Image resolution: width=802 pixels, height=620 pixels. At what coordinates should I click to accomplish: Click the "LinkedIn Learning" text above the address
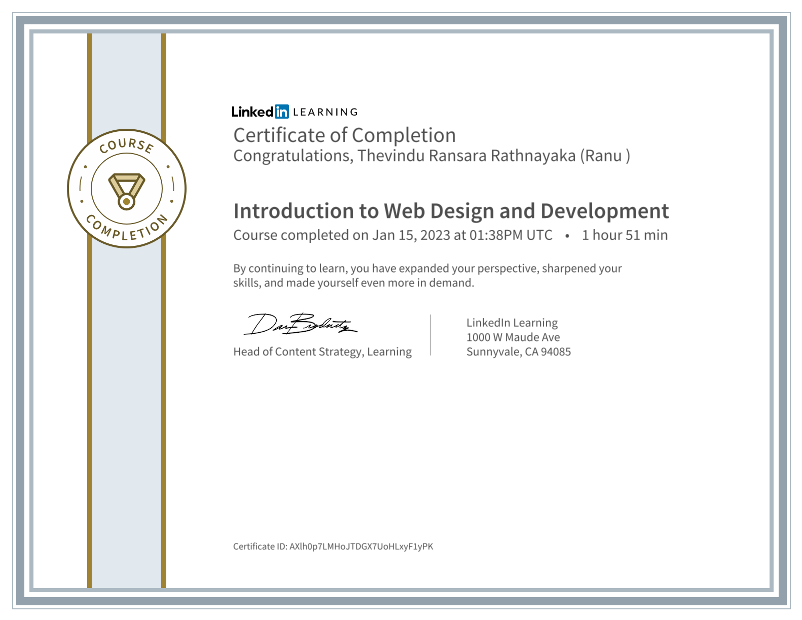click(512, 323)
